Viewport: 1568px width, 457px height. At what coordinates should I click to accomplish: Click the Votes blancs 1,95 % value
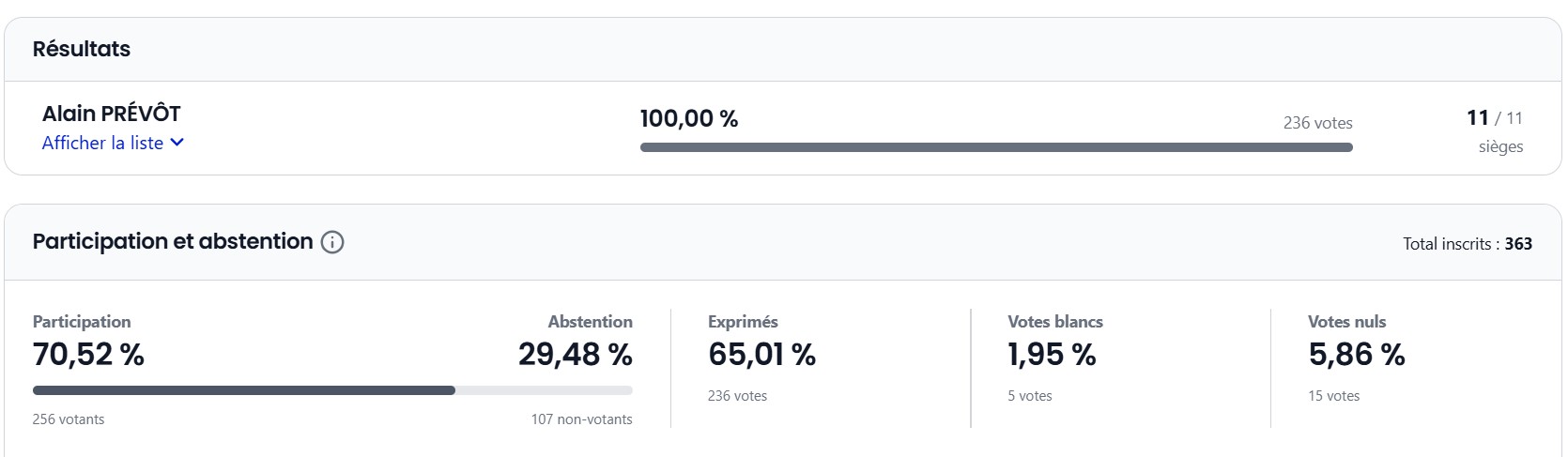(x=1052, y=355)
